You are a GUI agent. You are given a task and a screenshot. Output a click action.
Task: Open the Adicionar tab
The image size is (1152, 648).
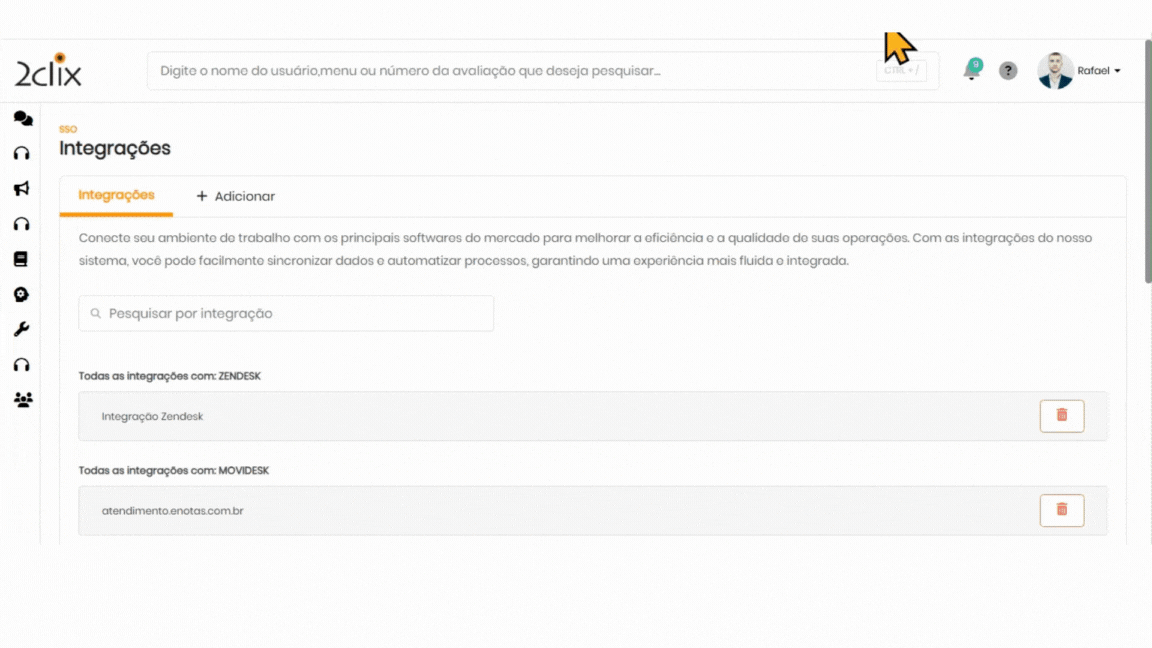tap(235, 196)
